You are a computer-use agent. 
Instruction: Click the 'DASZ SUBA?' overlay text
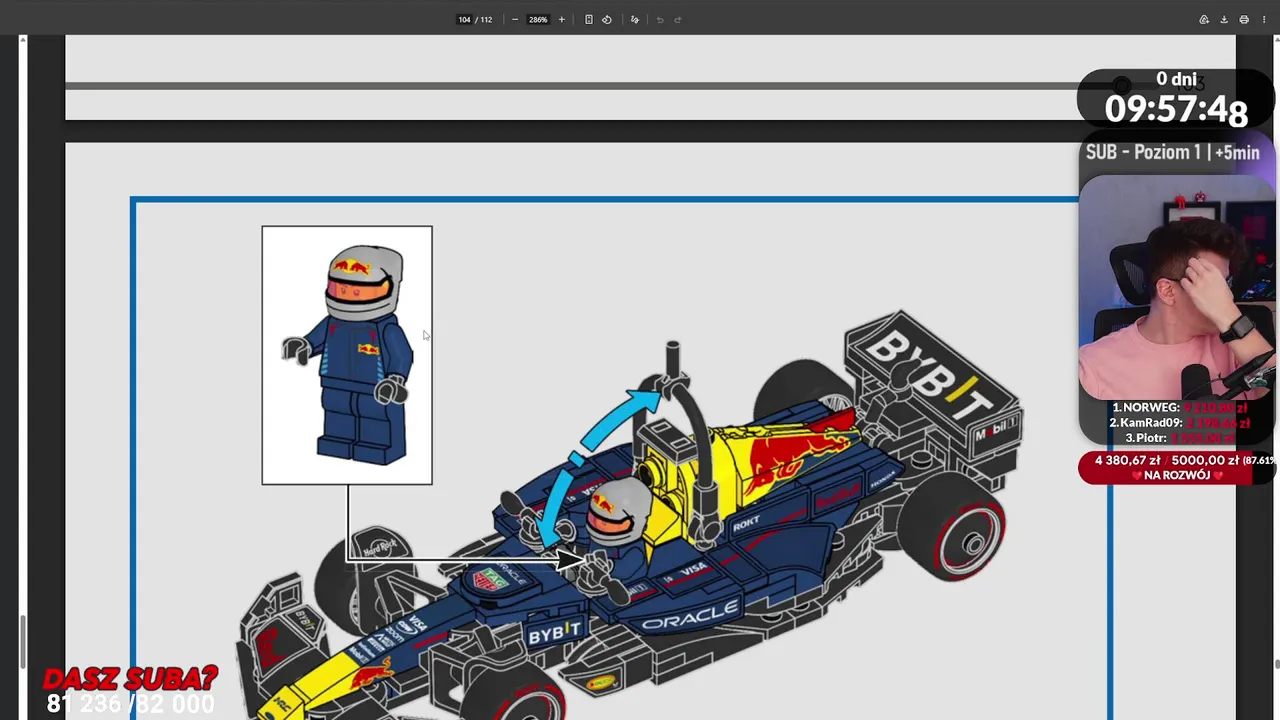click(x=130, y=679)
